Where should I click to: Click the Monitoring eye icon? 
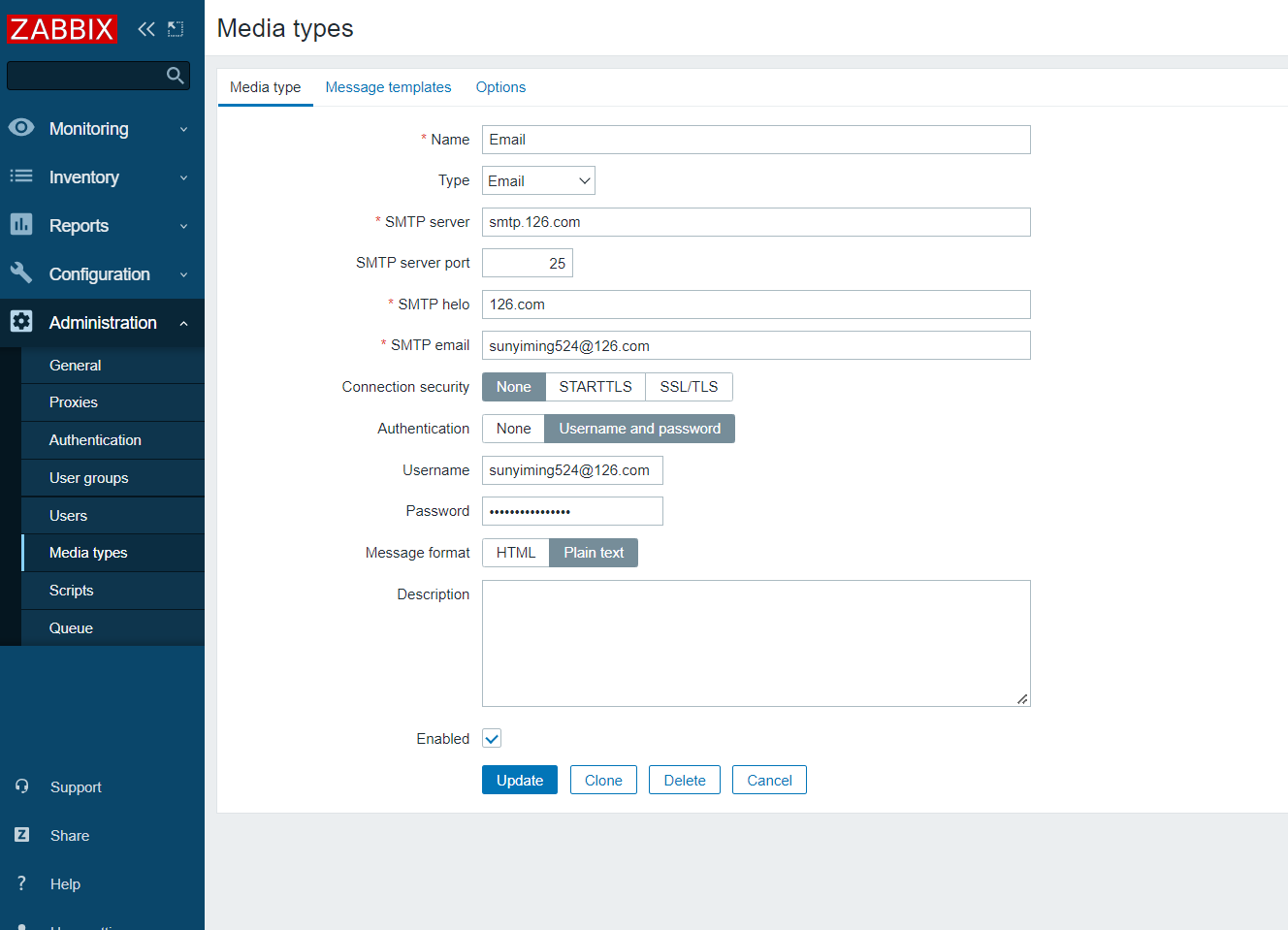pyautogui.click(x=21, y=128)
